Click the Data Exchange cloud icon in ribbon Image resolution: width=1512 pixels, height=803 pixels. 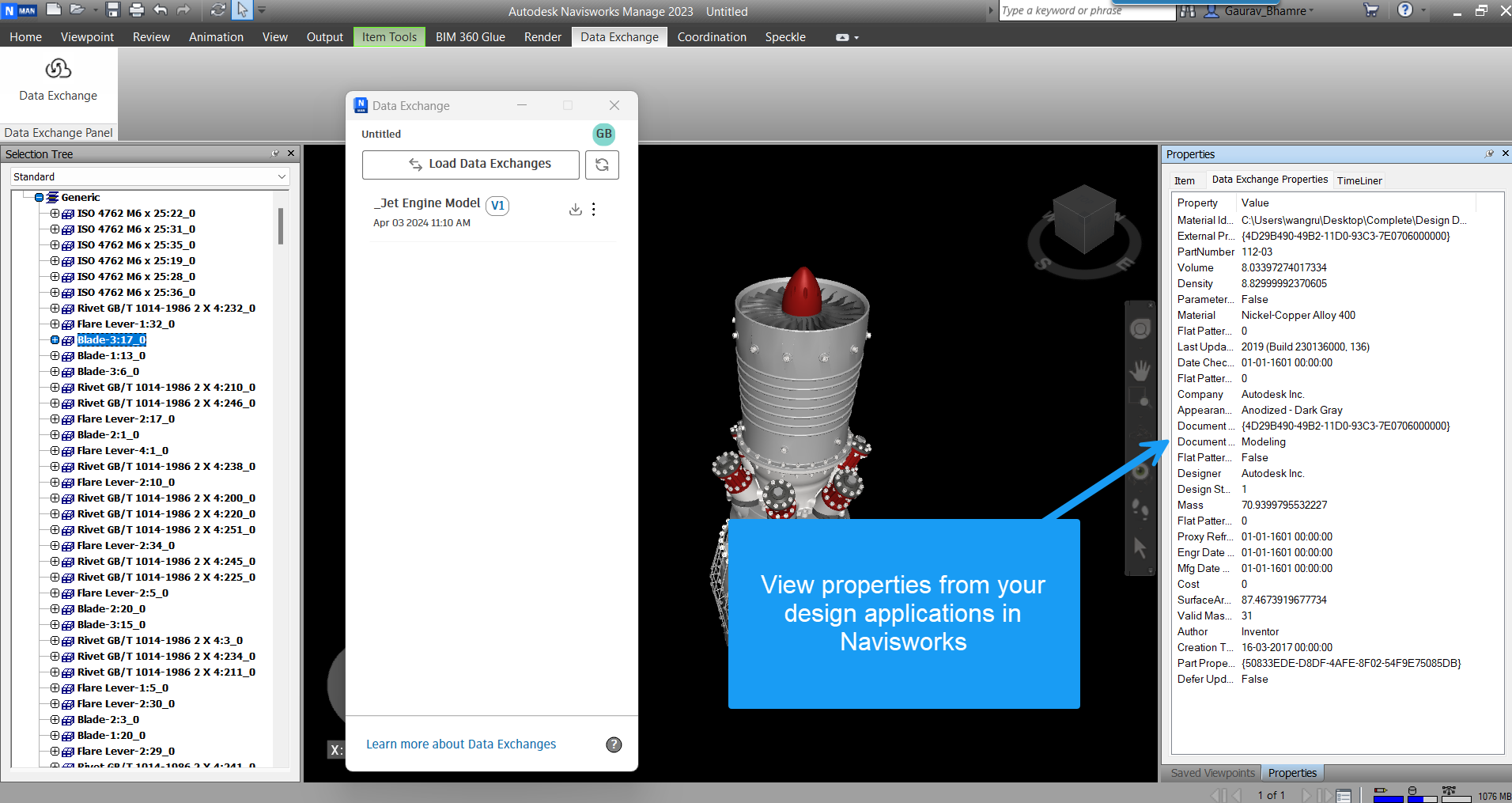coord(58,70)
